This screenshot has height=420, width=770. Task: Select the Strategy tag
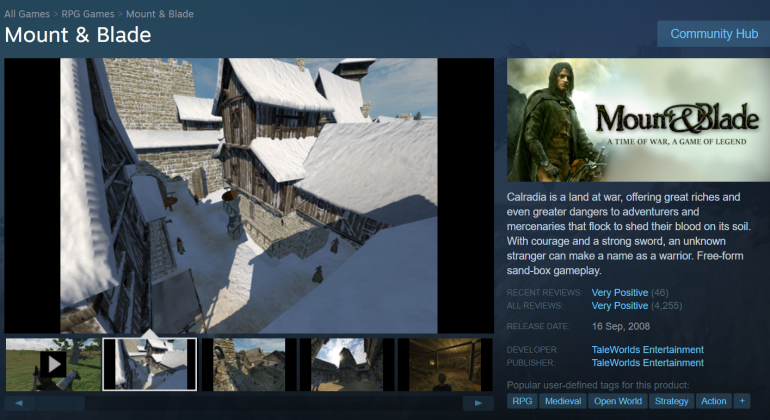(x=671, y=401)
